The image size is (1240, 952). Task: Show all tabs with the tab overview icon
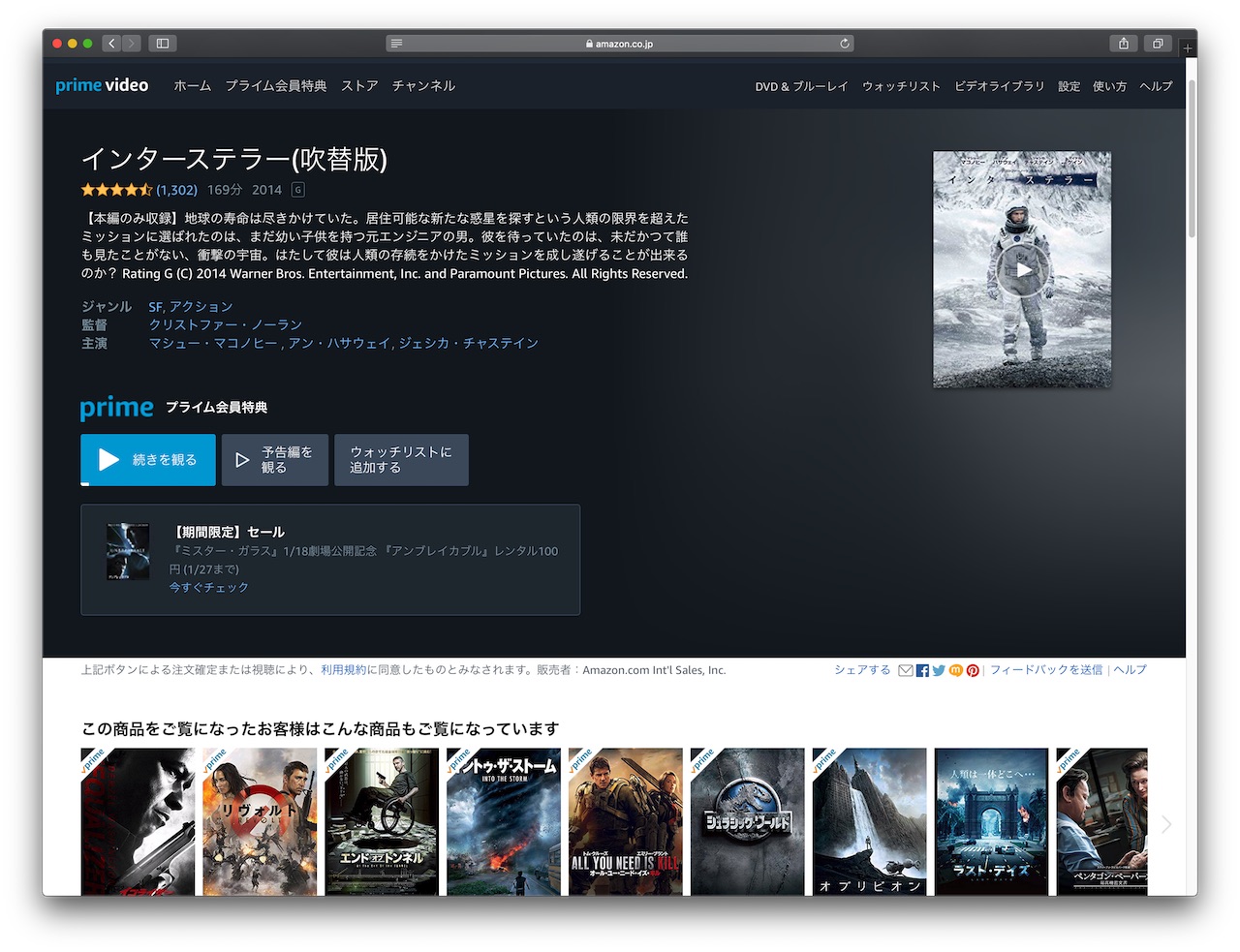click(x=1158, y=44)
